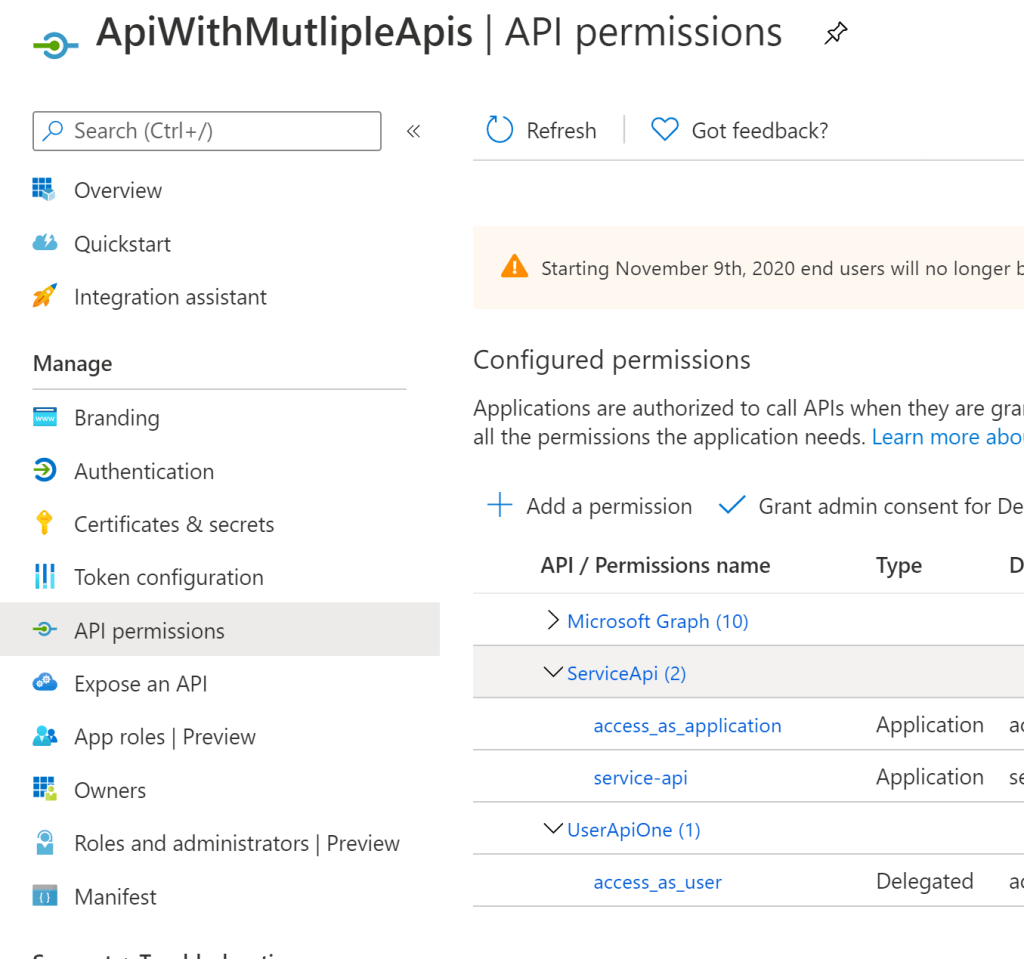The width and height of the screenshot is (1024, 959).
Task: Click the Authentication arrow icon
Action: [44, 470]
